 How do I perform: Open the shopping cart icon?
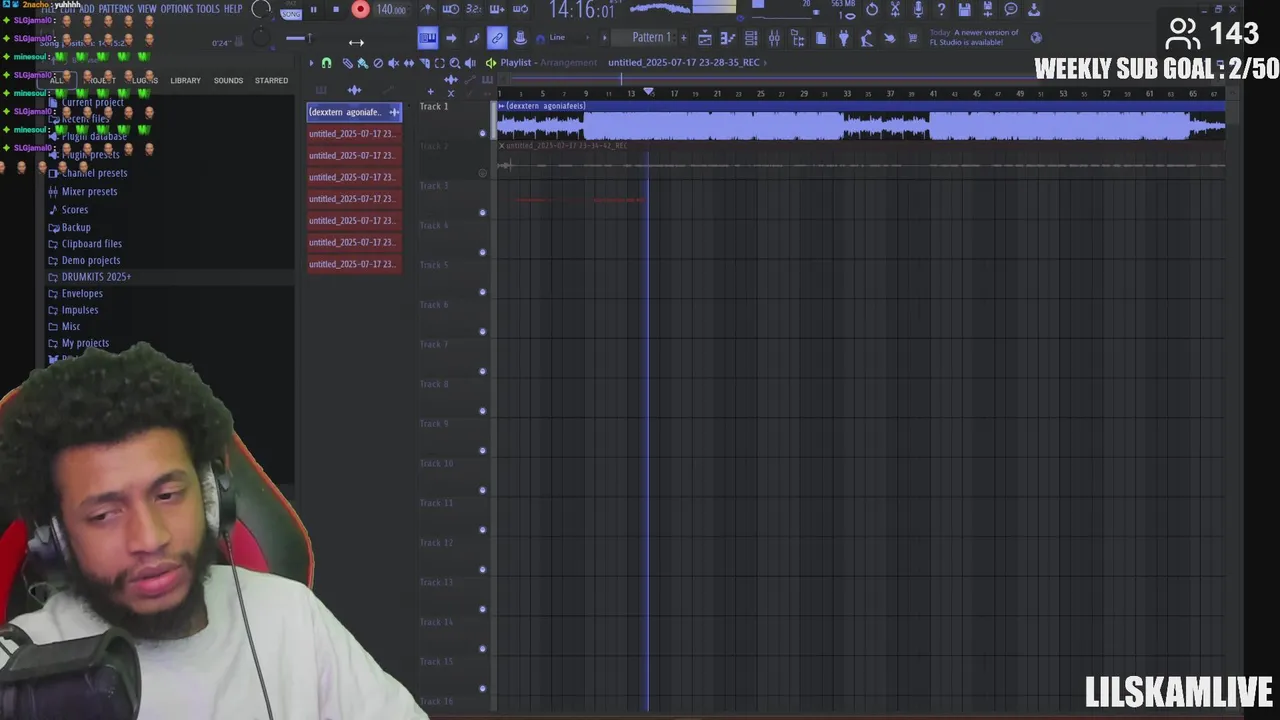click(x=913, y=38)
